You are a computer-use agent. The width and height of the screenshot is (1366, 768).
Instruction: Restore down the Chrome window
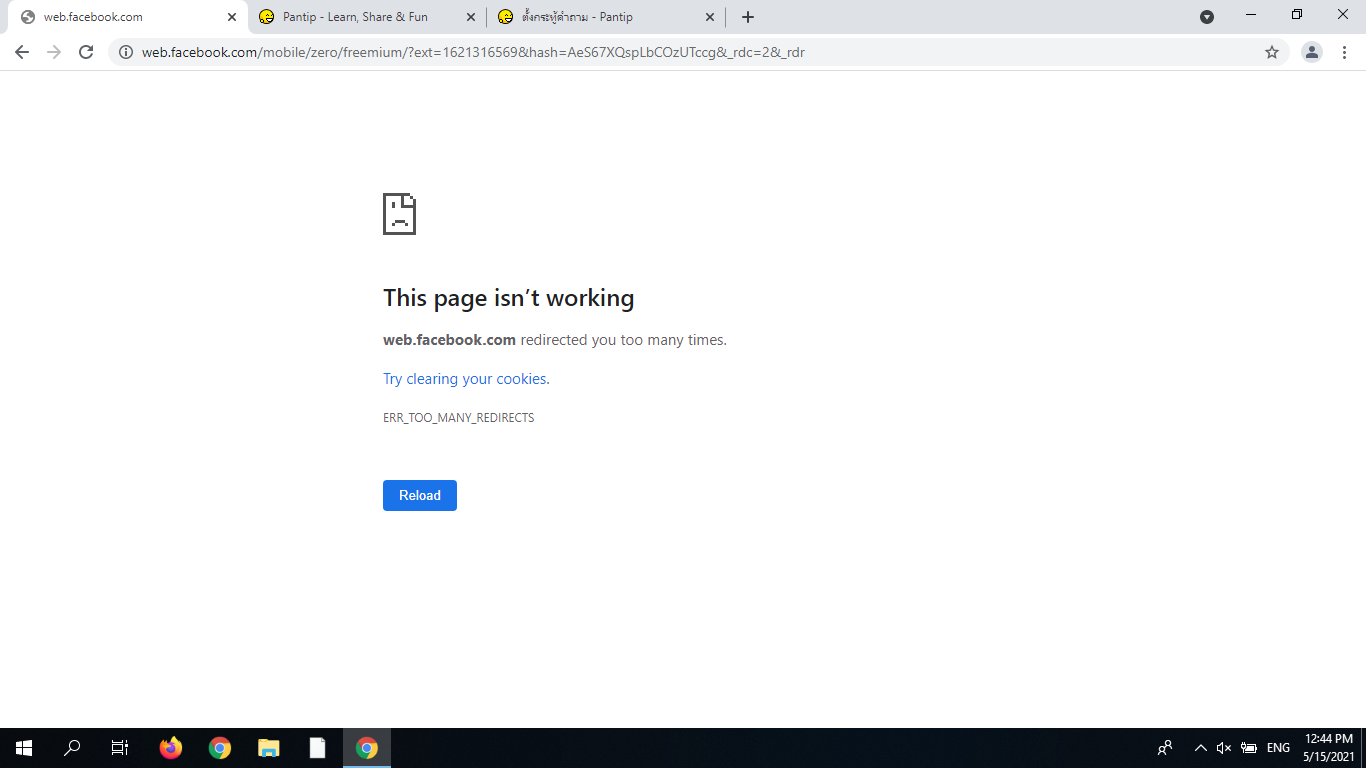tap(1297, 15)
